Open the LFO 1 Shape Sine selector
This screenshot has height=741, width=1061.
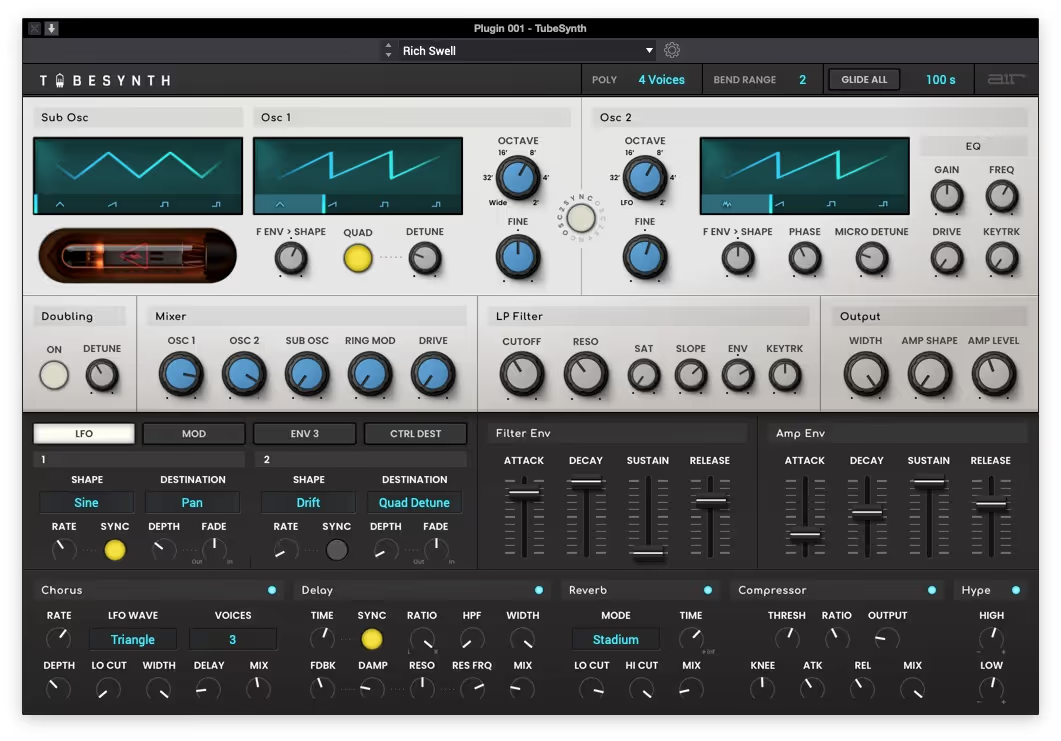86,503
